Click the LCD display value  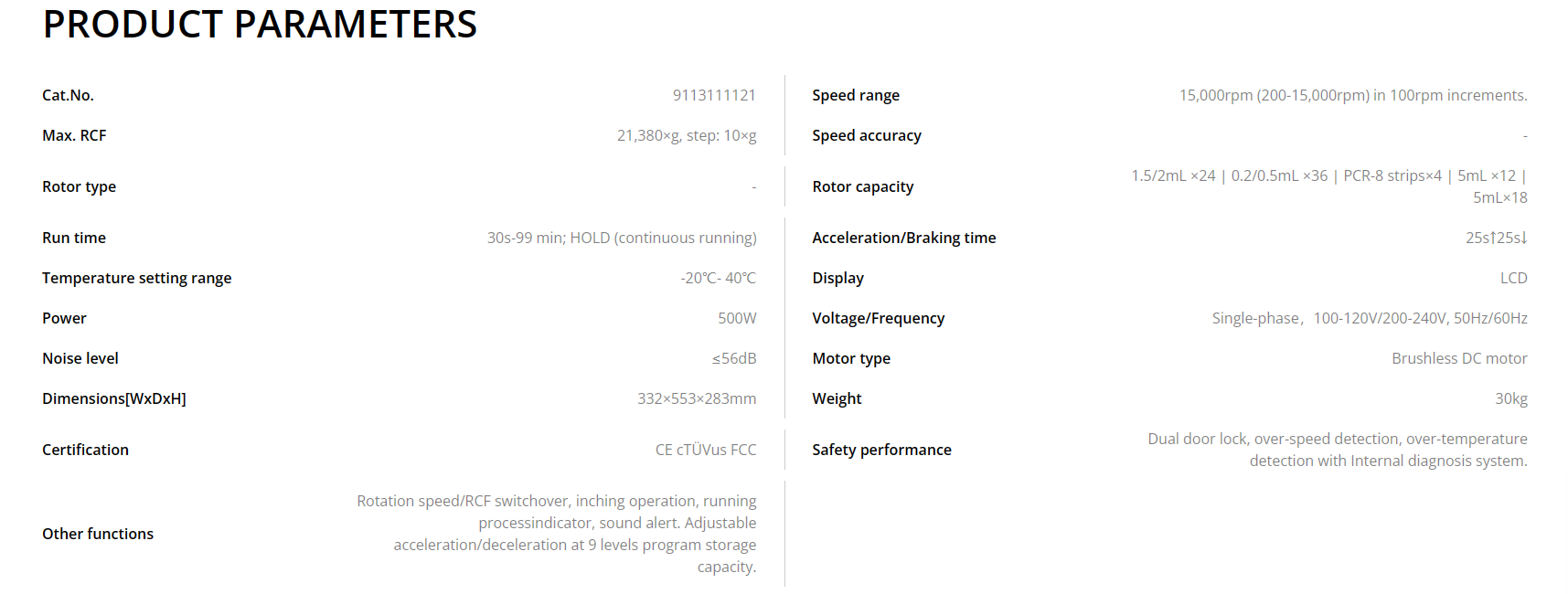pyautogui.click(x=1513, y=278)
